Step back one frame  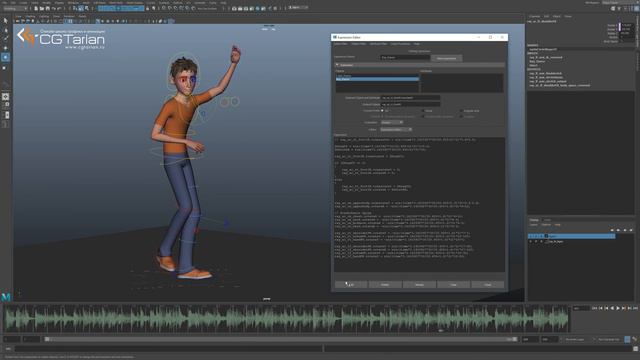point(601,308)
